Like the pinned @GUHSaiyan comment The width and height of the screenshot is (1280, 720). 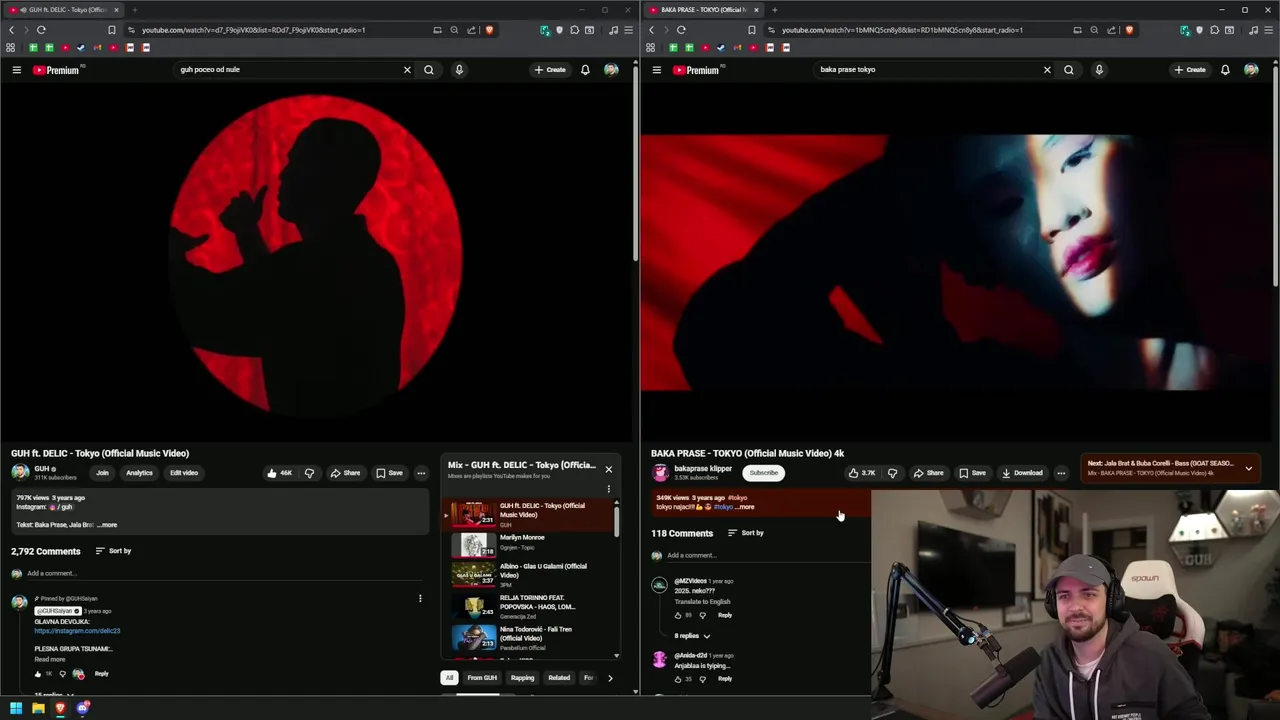point(38,674)
